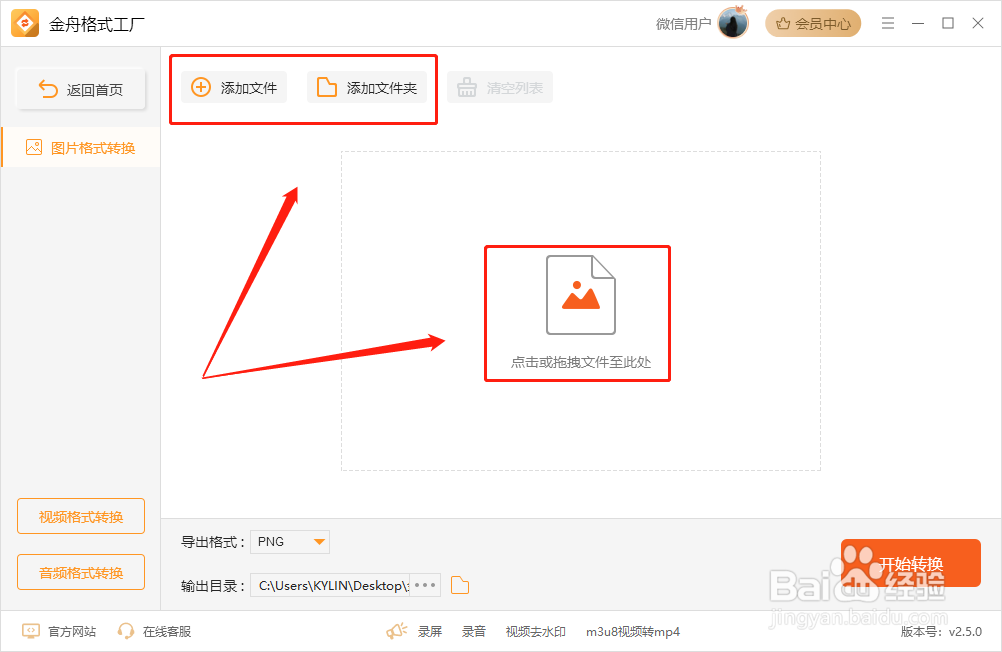Switch to 音频格式转换 mode
The image size is (1002, 652).
coord(81,572)
